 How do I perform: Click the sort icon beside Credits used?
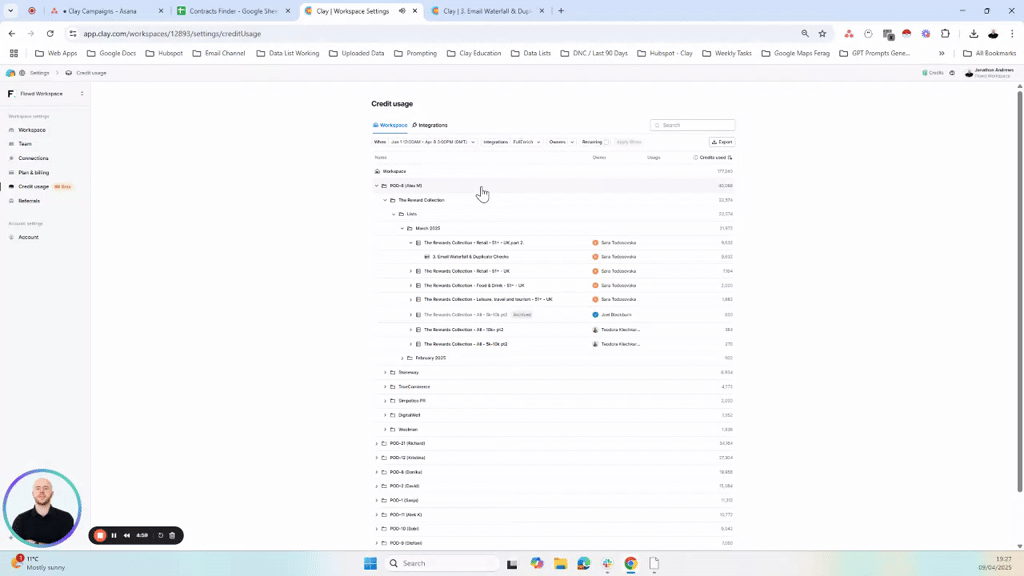pyautogui.click(x=730, y=157)
